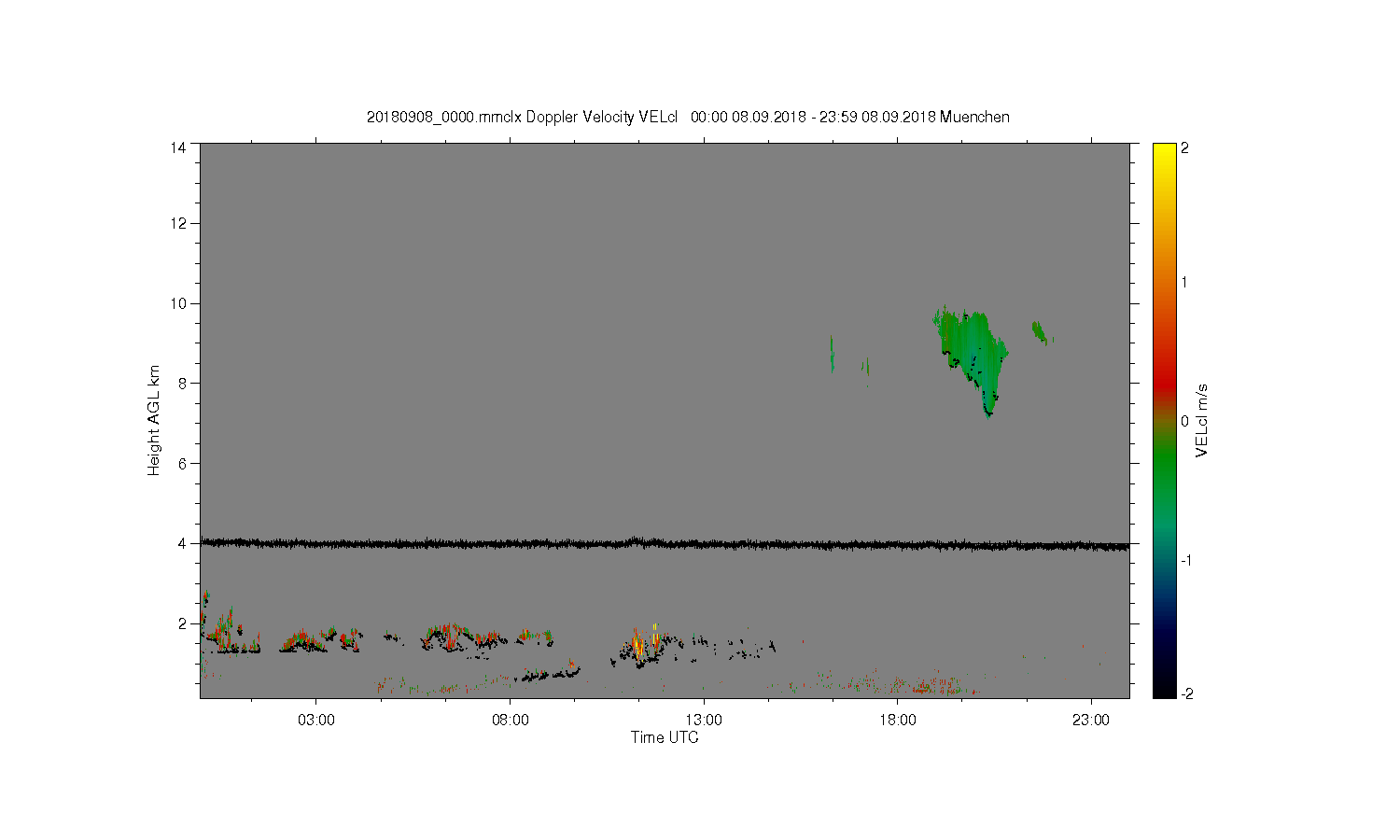1400x840 pixels.
Task: Click the black horizontal line at 4 km
Action: (665, 543)
